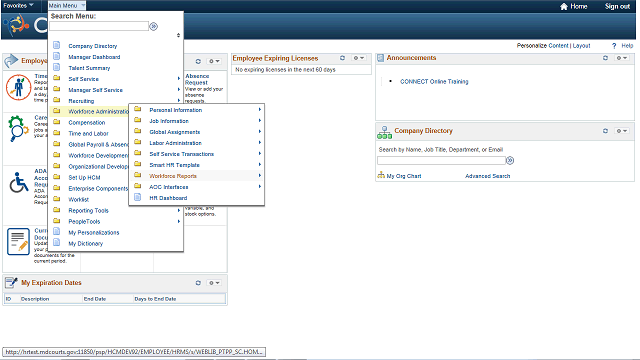Screen dimensions: 640x360
Task: Click the Advanced Search link
Action: (487, 176)
